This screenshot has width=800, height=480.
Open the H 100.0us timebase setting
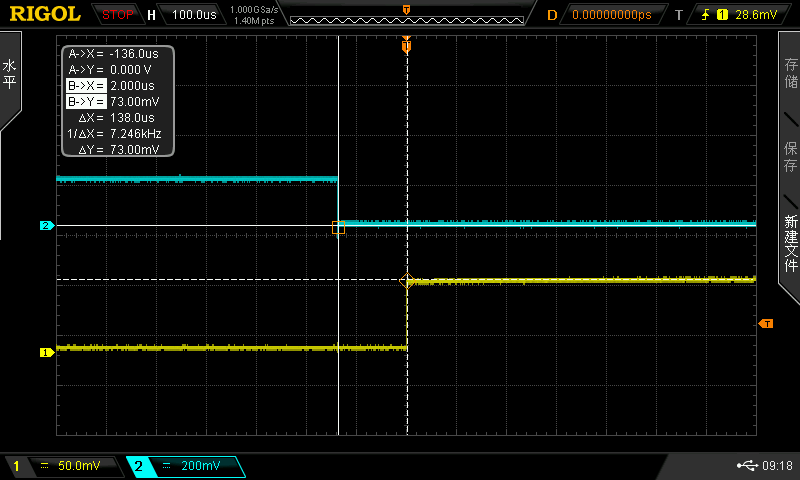[x=185, y=15]
